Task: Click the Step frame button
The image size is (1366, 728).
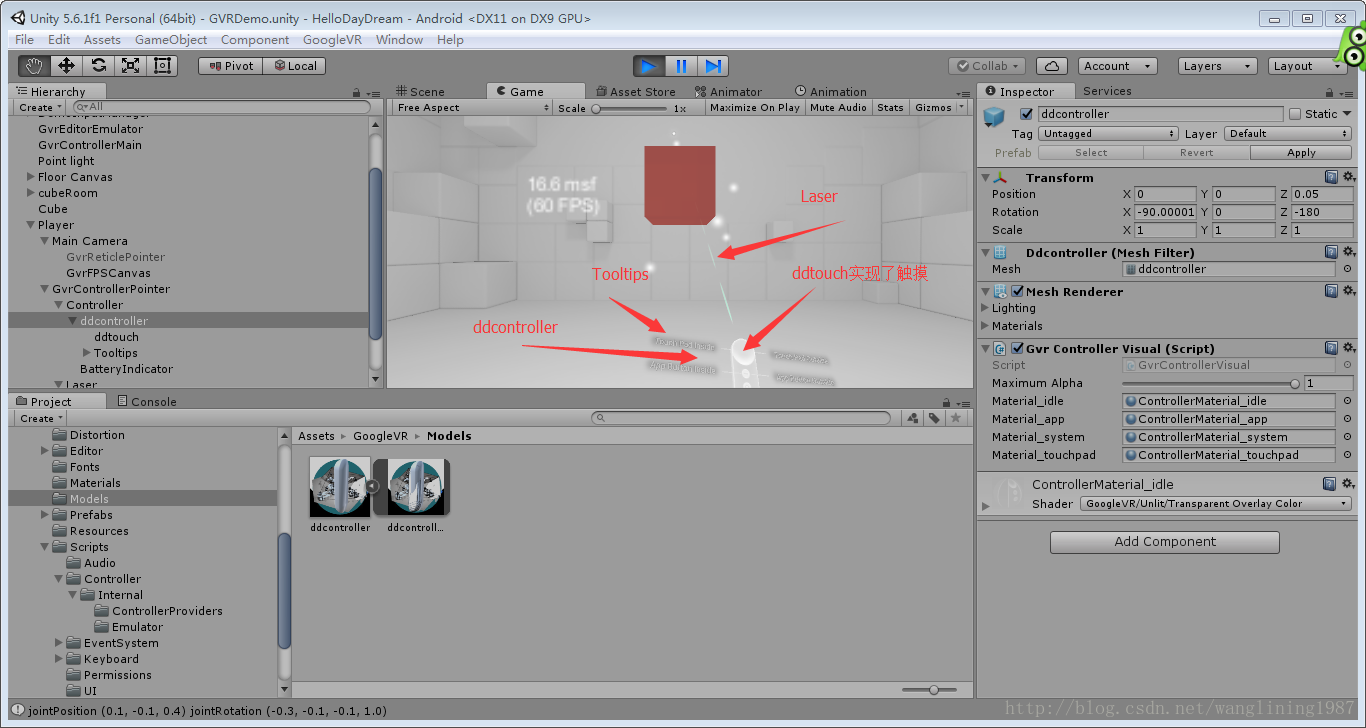Action: point(713,66)
